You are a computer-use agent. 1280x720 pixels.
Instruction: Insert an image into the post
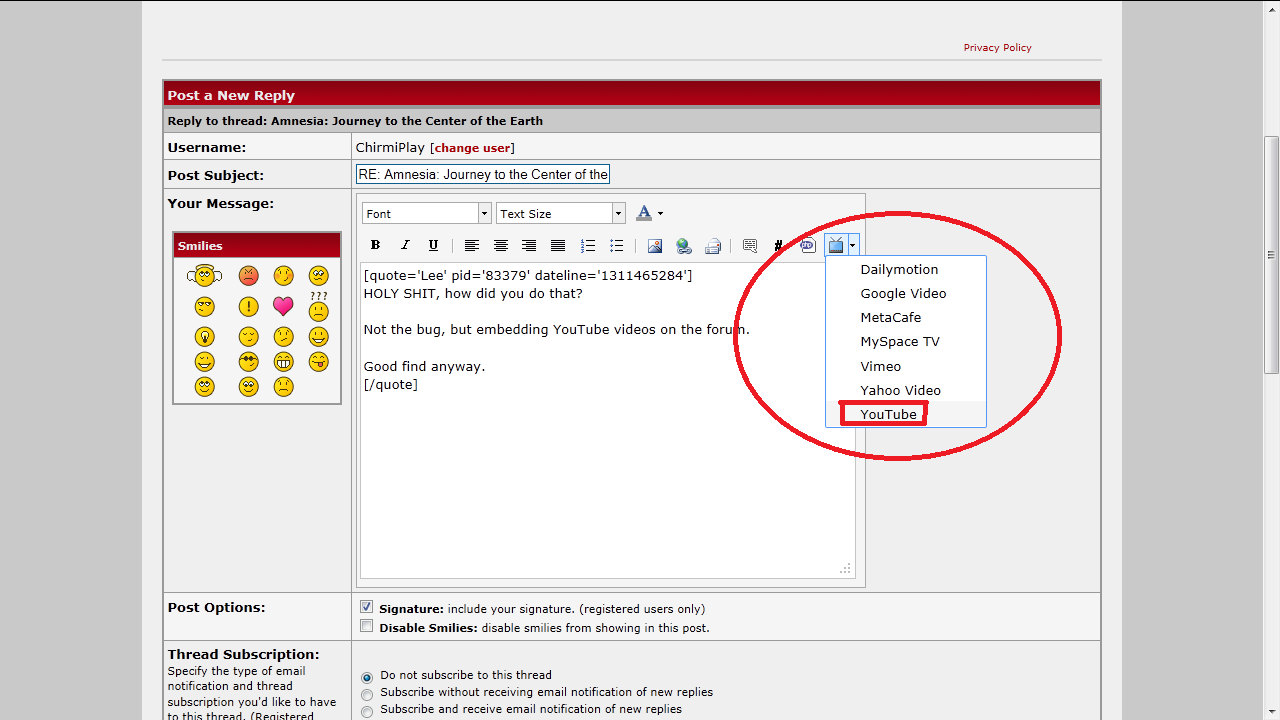click(x=655, y=245)
